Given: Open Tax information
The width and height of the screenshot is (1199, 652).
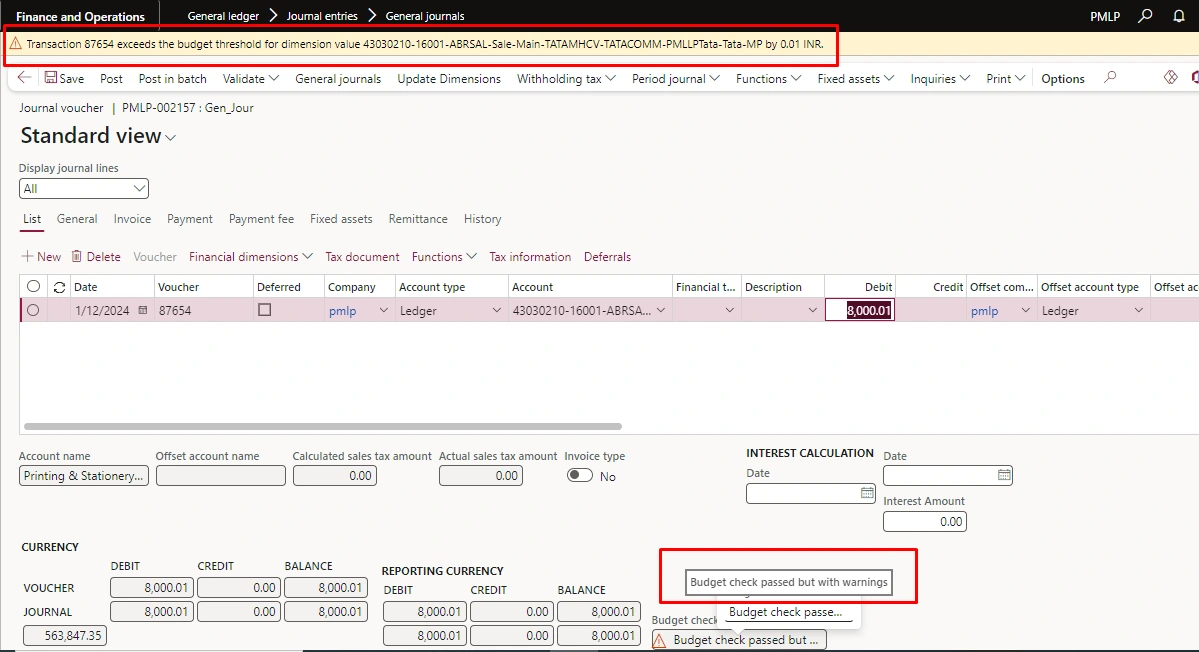Looking at the screenshot, I should click(530, 256).
